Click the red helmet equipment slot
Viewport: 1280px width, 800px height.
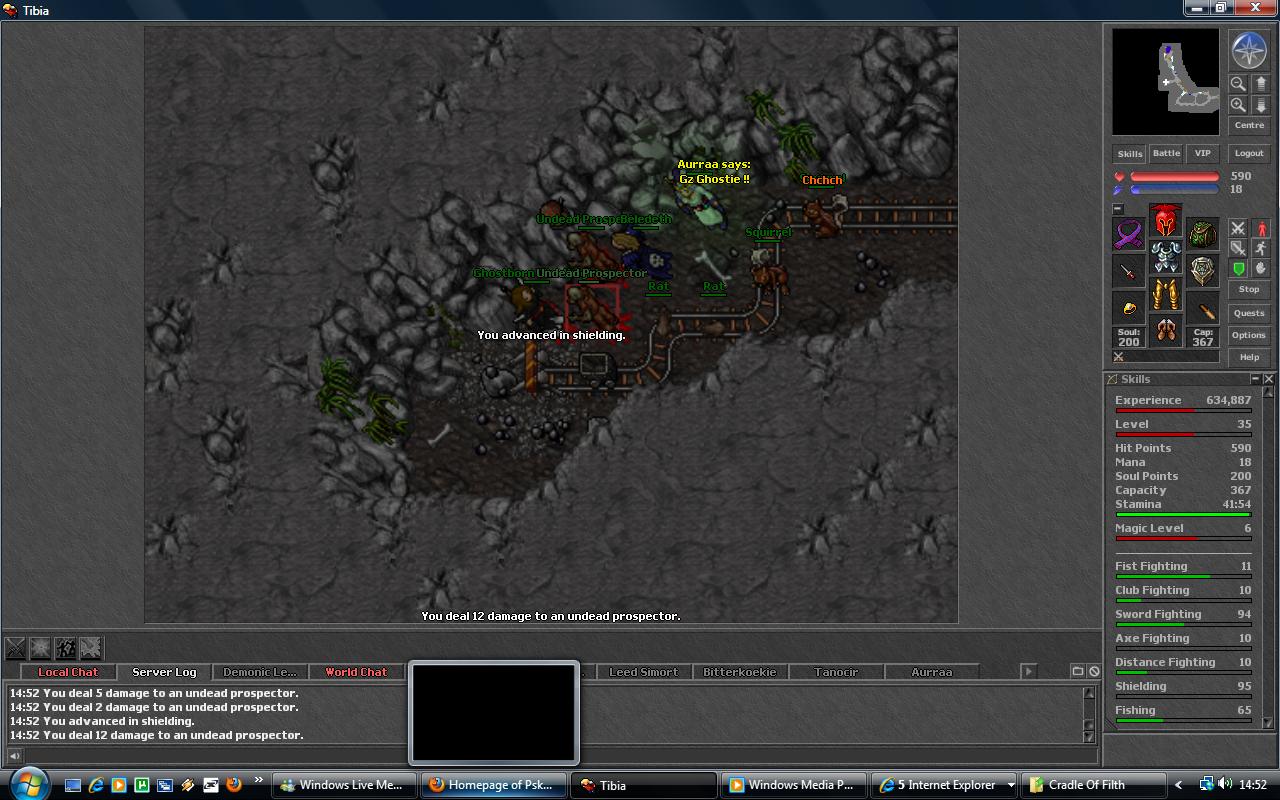click(1165, 220)
